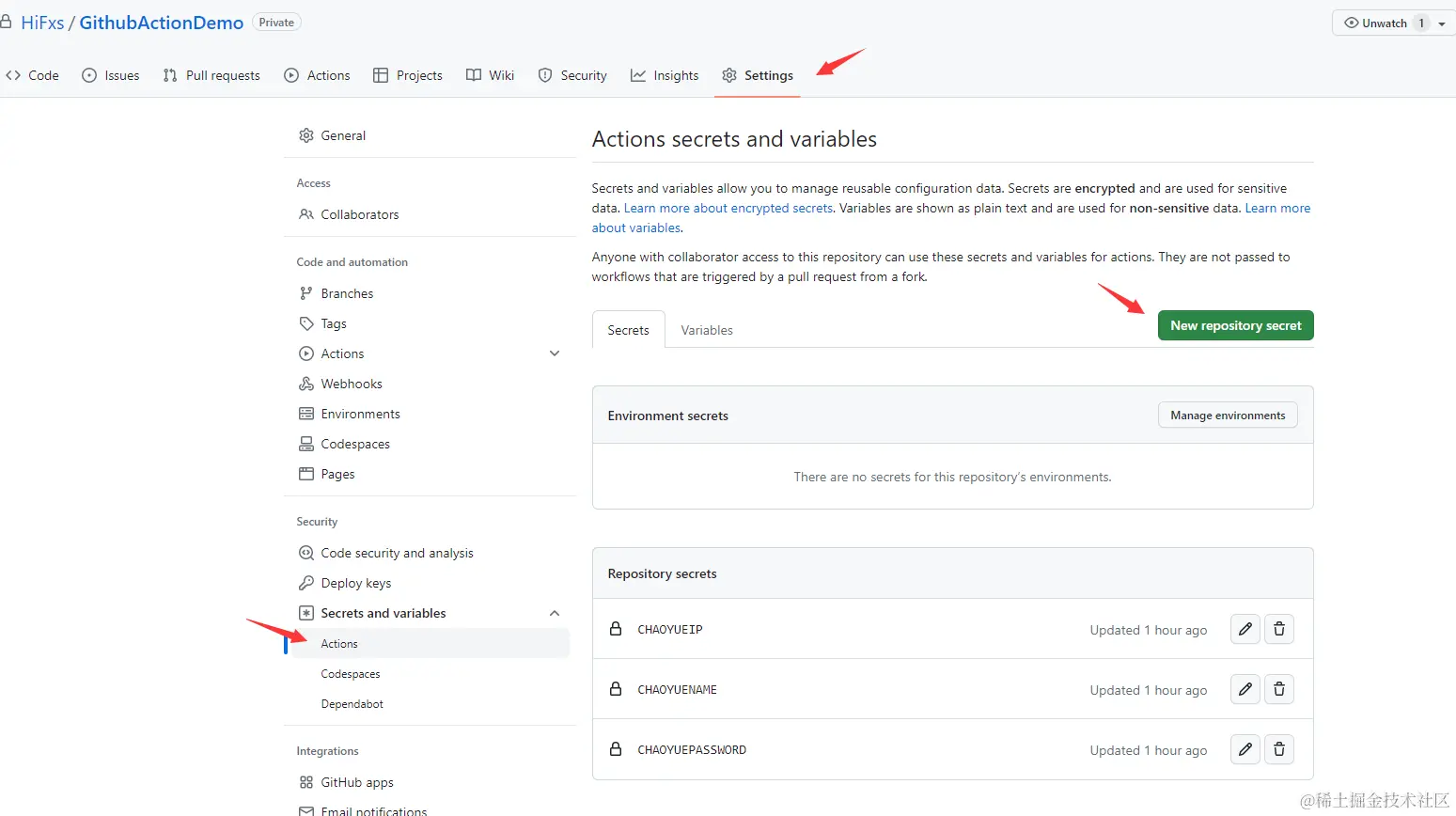Open the Security tab
This screenshot has height=816, width=1456.
572,75
